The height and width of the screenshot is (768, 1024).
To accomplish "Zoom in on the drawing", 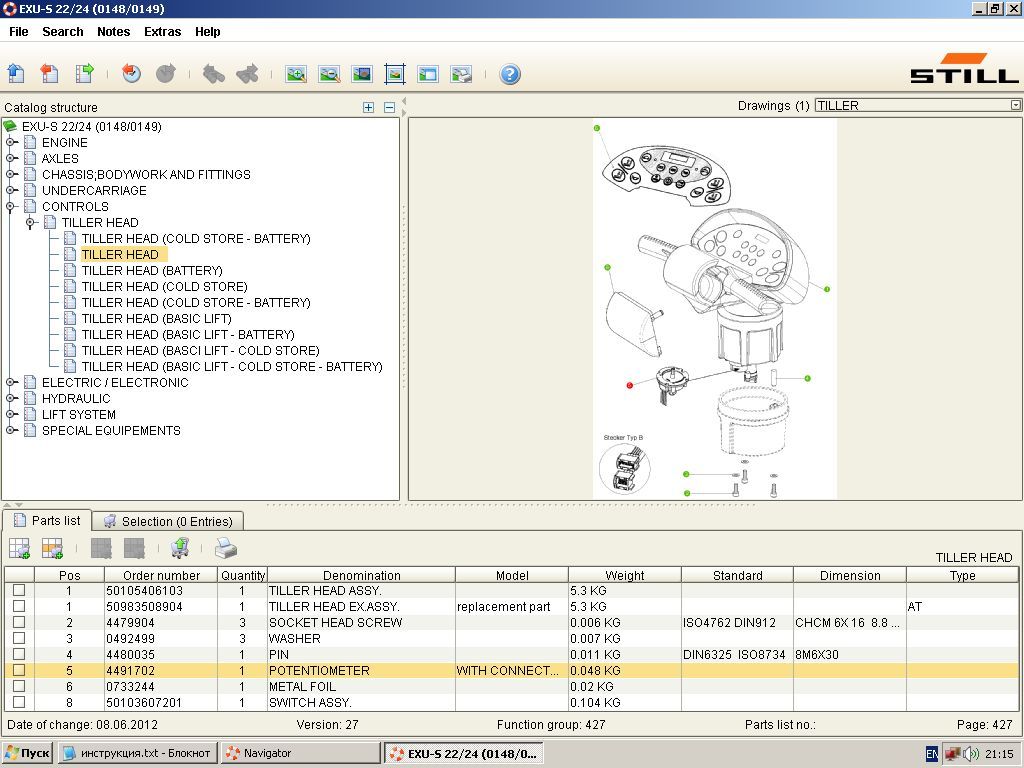I will pos(296,74).
